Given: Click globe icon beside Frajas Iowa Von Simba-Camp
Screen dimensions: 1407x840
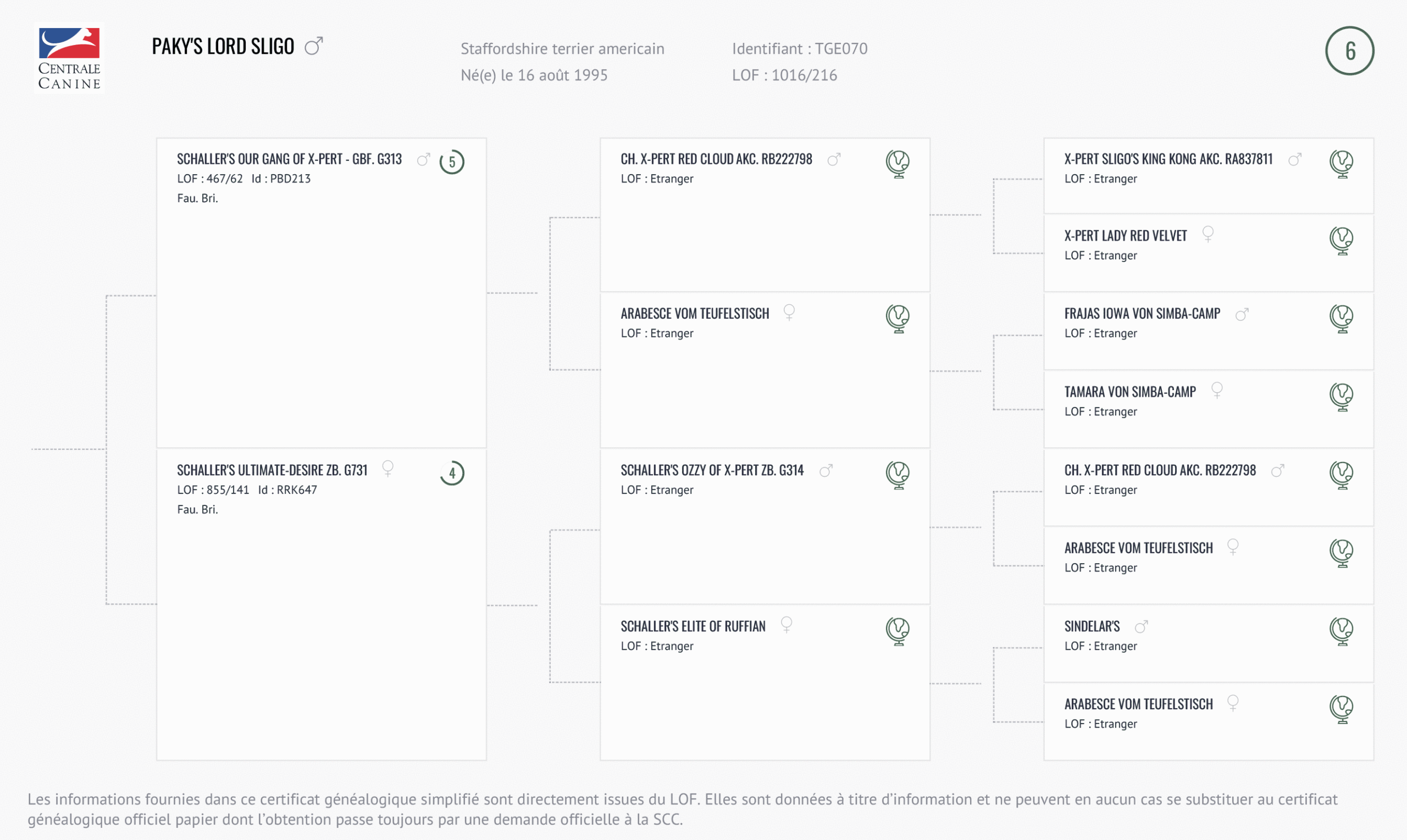Looking at the screenshot, I should click(x=1341, y=319).
